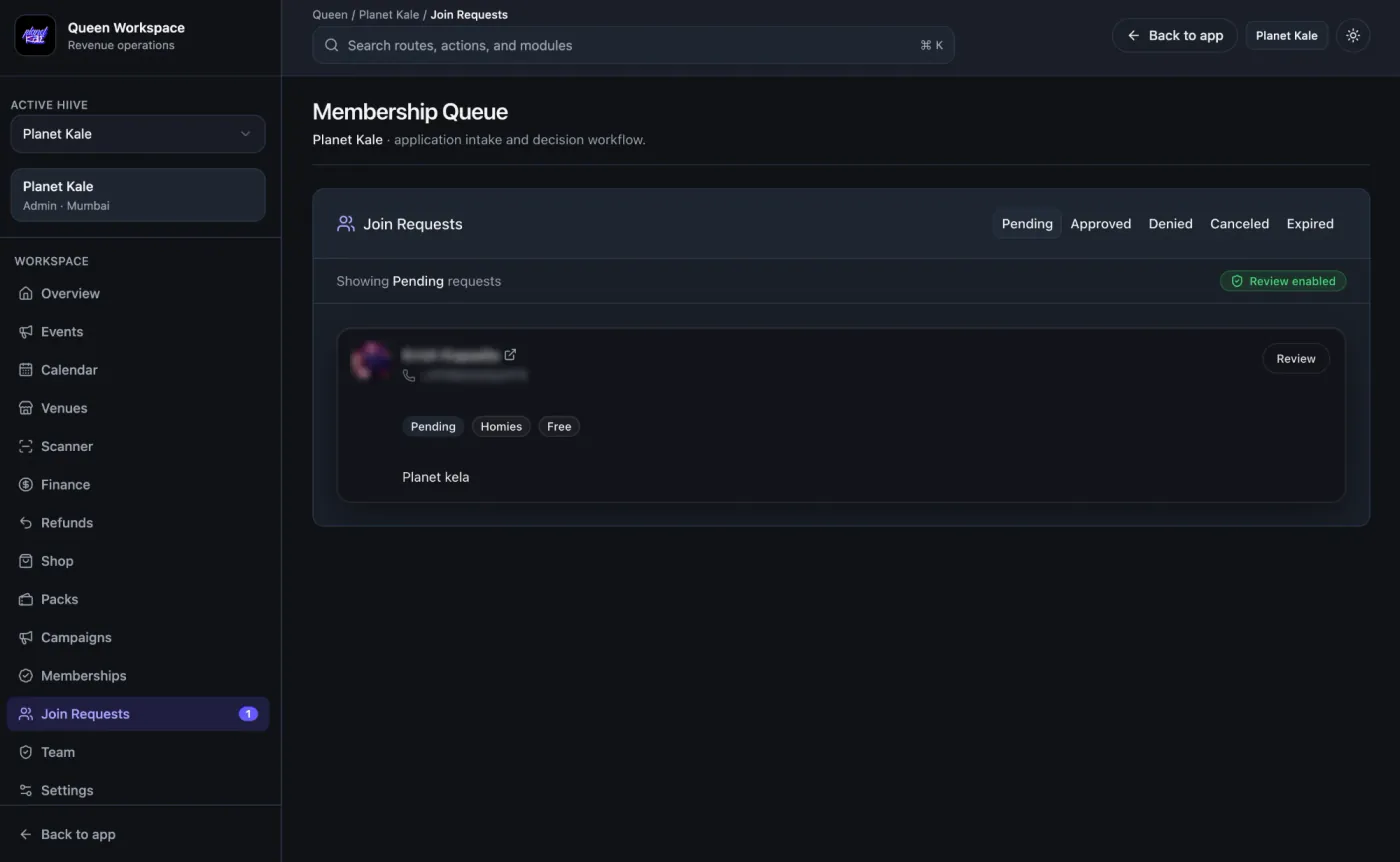The image size is (1400, 862).
Task: Click the Join Requests count badge
Action: coord(248,714)
